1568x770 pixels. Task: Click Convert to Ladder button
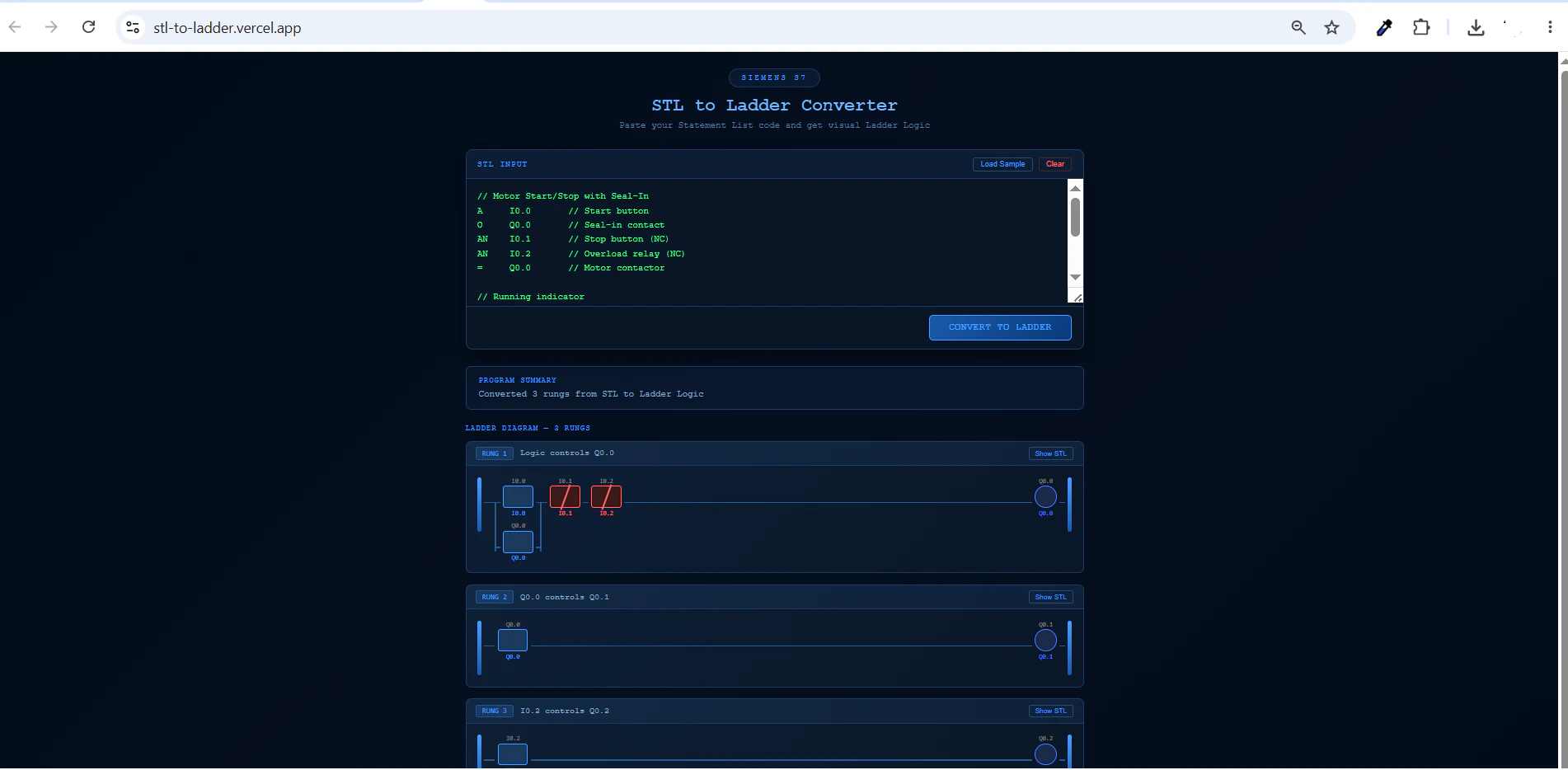1000,327
